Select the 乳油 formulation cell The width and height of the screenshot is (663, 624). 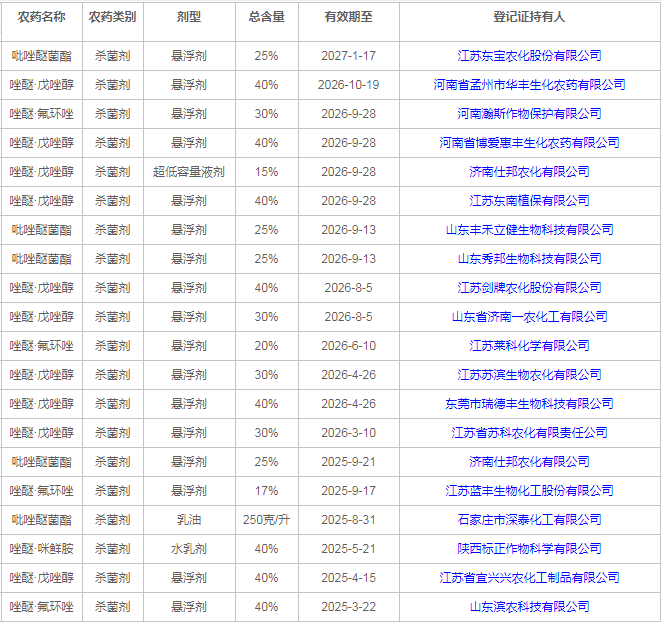pyautogui.click(x=189, y=520)
